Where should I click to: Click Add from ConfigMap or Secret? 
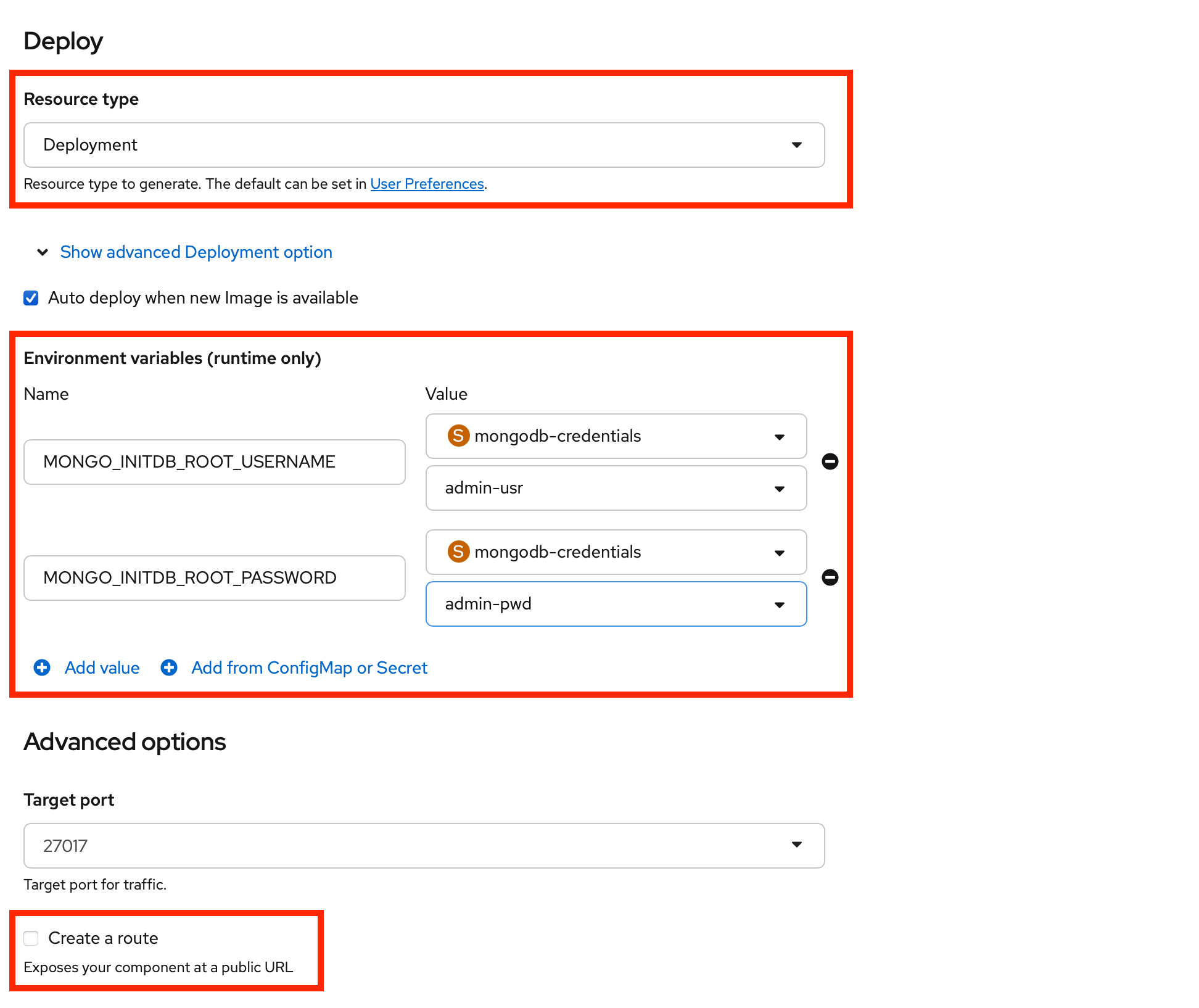309,667
